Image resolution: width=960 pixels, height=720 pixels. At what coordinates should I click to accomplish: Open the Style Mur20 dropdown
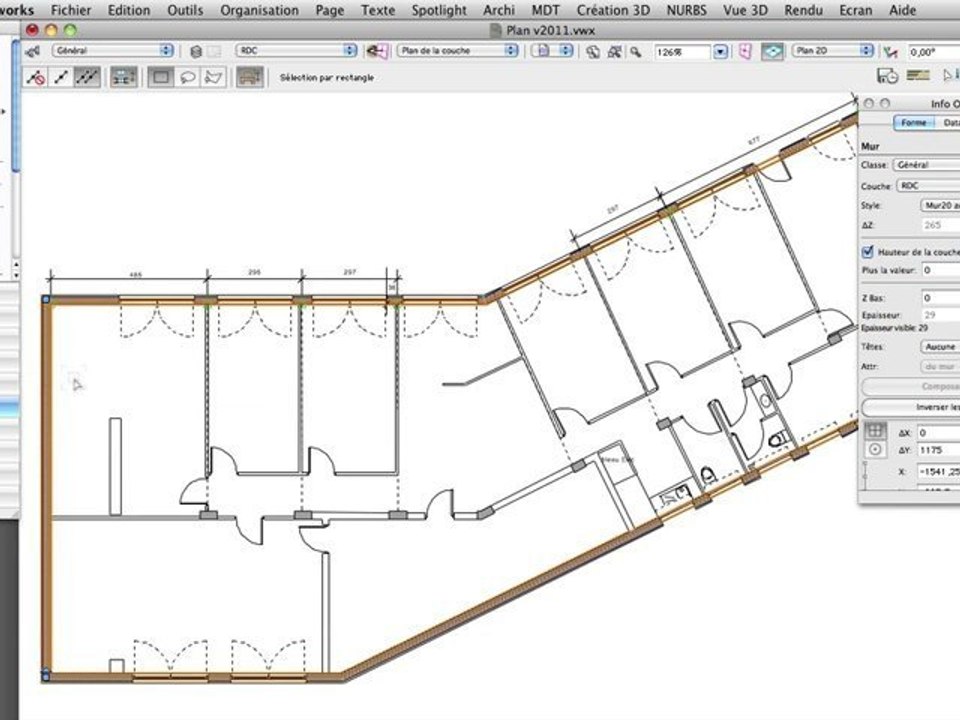[x=940, y=206]
